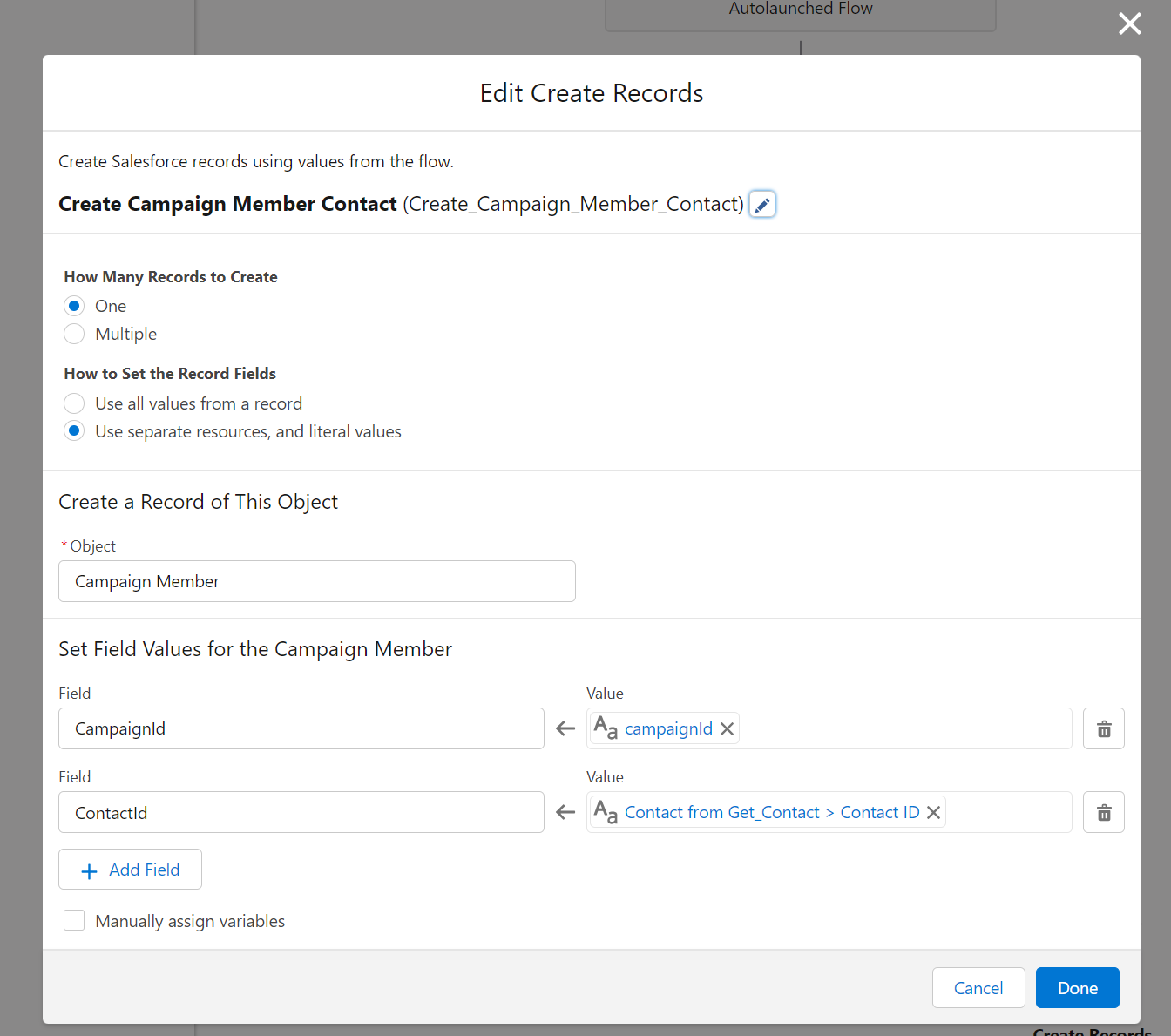Remove the campaignId value pill
1171x1036 pixels.
tap(727, 728)
